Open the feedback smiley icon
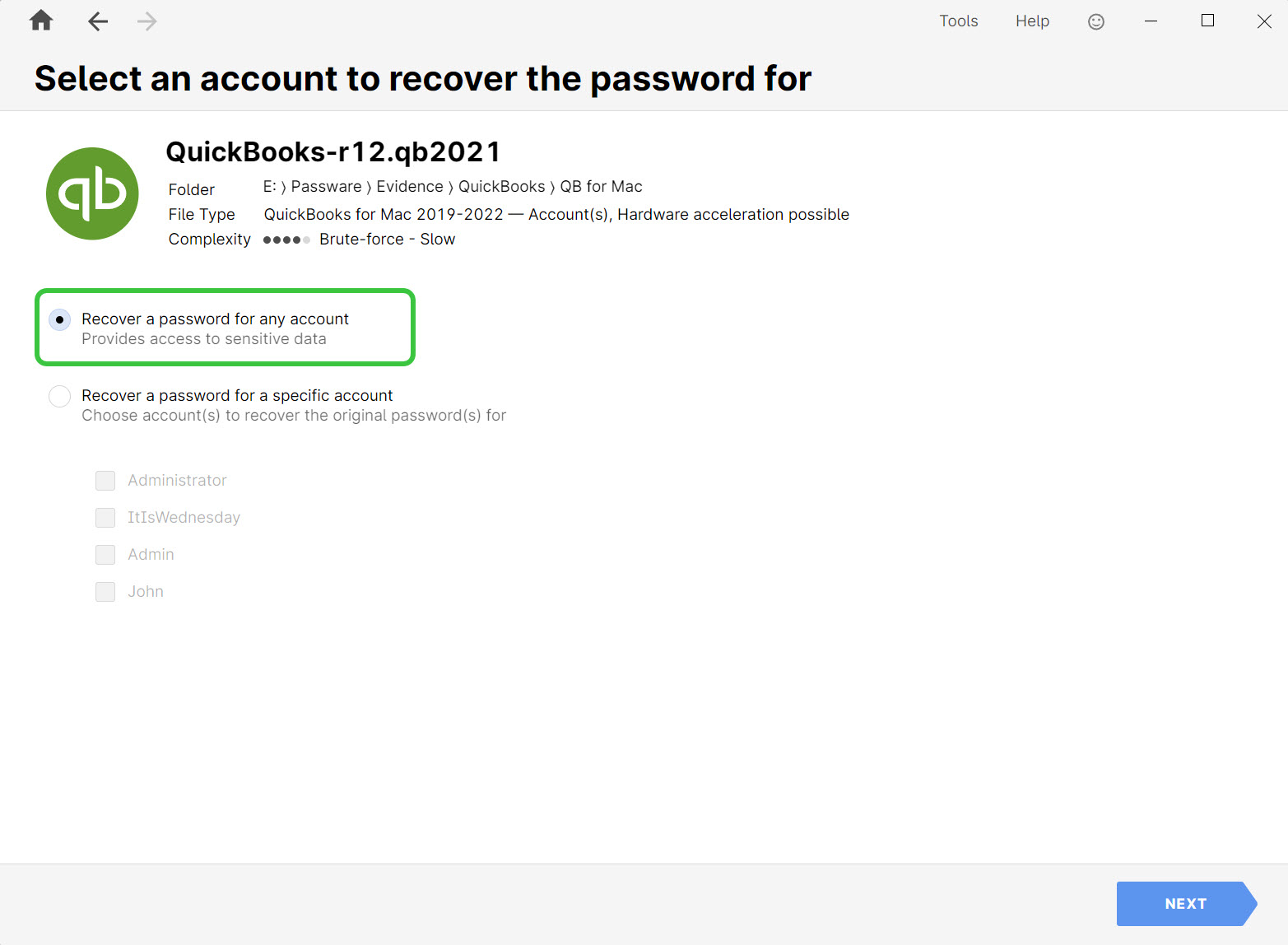This screenshot has width=1288, height=945. [x=1095, y=21]
